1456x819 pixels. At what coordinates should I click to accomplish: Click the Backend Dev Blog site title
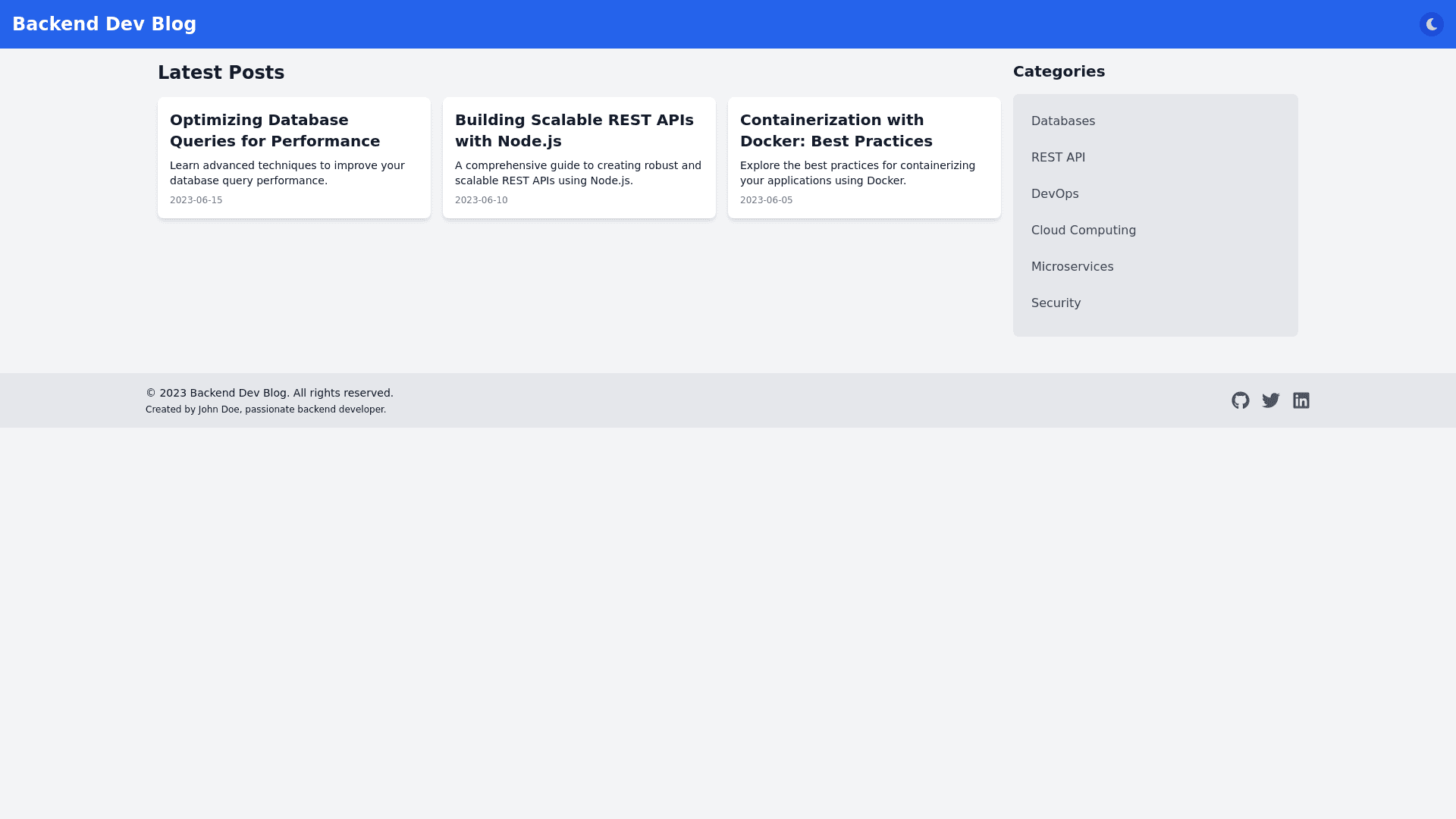pos(104,24)
